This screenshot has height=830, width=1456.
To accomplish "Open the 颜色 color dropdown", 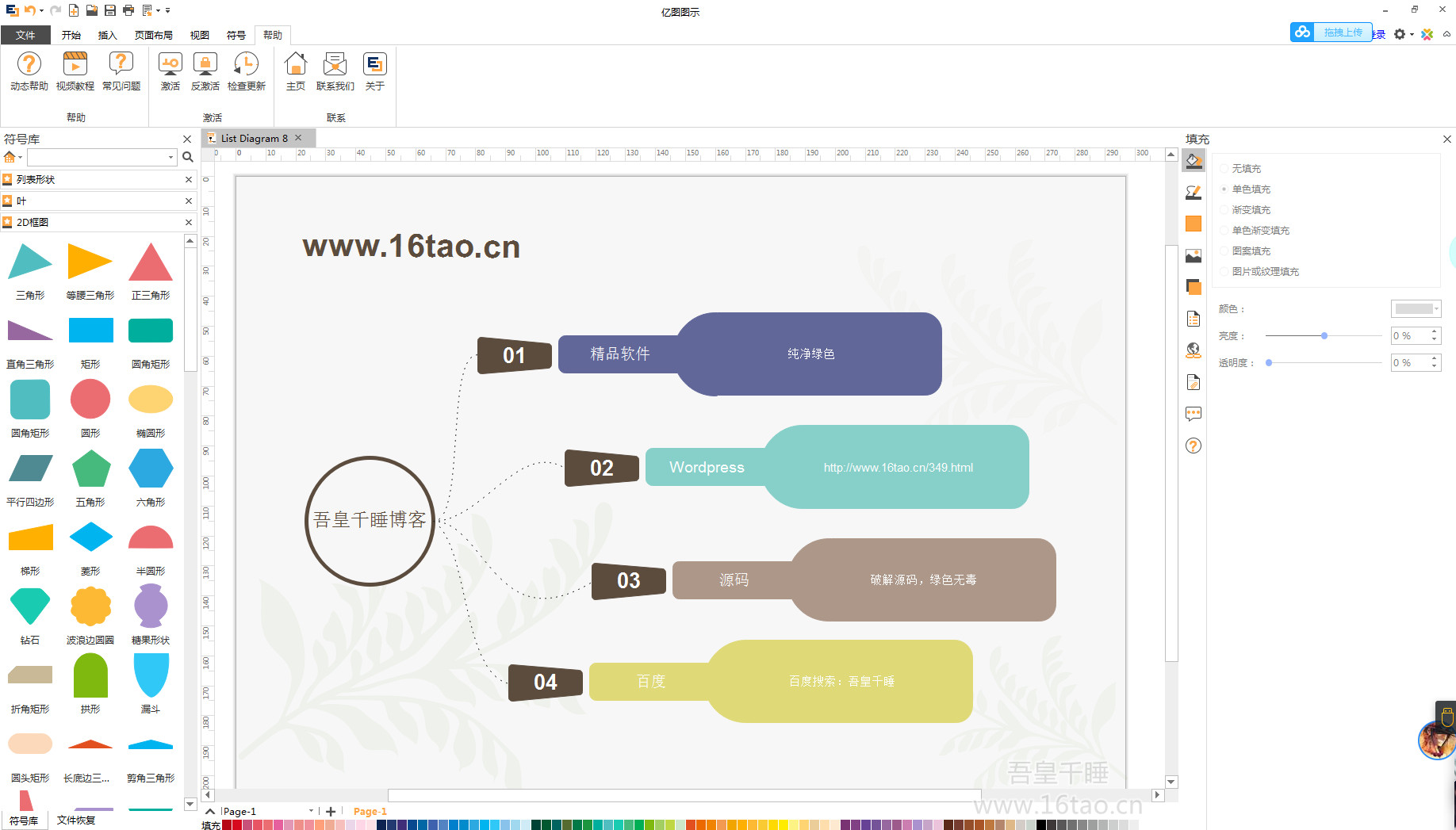I will 1416,309.
